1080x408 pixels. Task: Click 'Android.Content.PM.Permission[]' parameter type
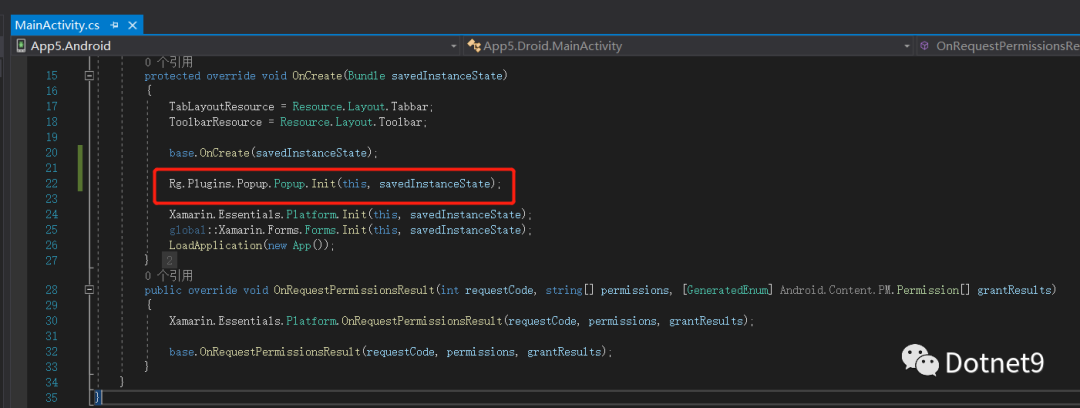click(x=875, y=290)
